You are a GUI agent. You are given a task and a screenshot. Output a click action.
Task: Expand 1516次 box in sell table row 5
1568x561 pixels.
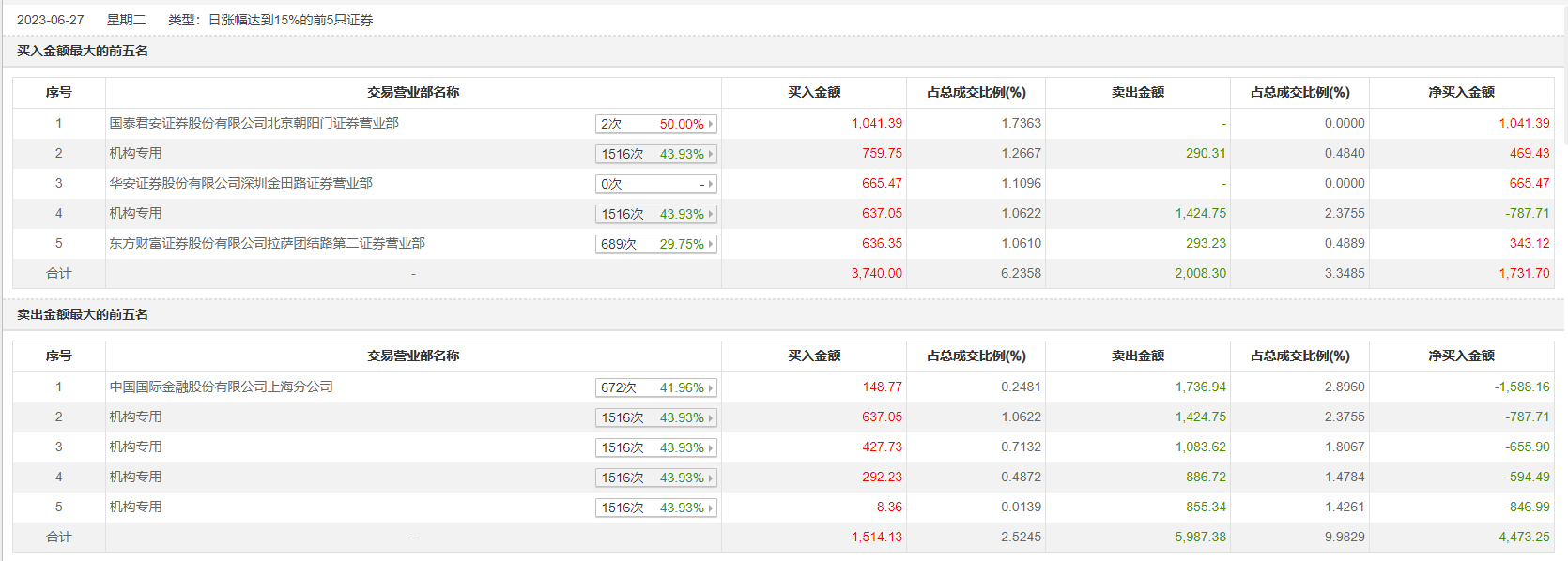pyautogui.click(x=656, y=508)
